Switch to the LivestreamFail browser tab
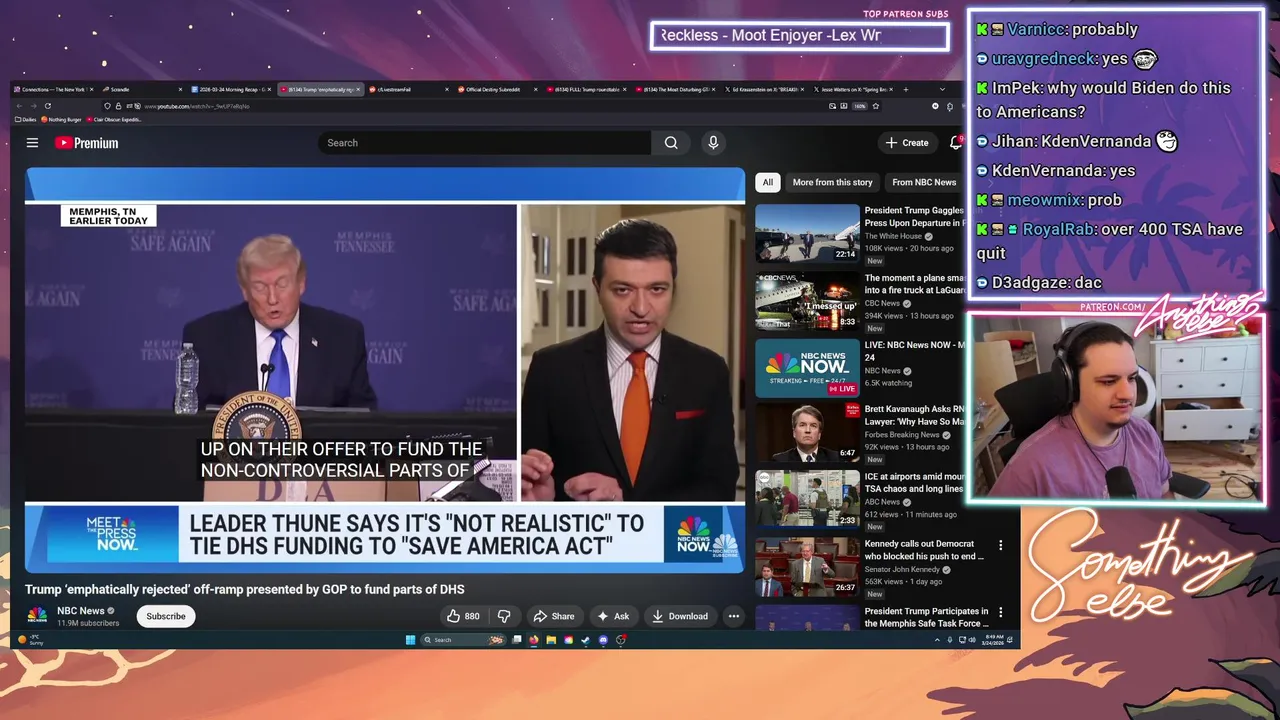Viewport: 1280px width, 720px height. point(408,89)
